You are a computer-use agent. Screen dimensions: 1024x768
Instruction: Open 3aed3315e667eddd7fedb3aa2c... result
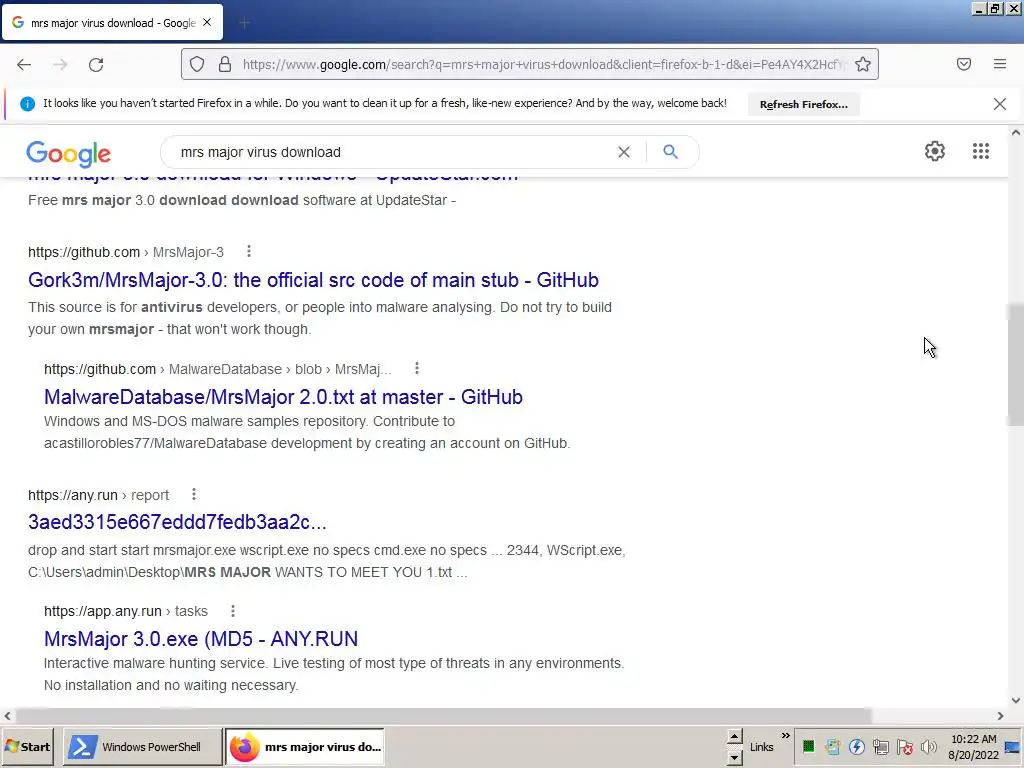coord(177,522)
